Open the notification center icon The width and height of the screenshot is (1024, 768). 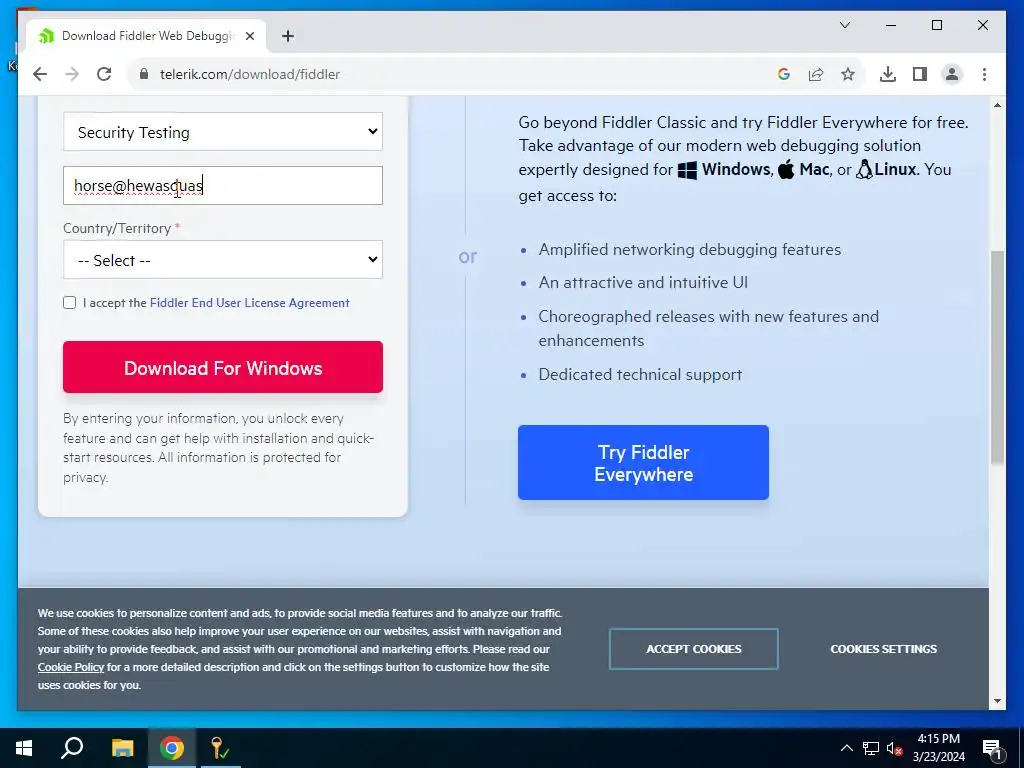(992, 748)
